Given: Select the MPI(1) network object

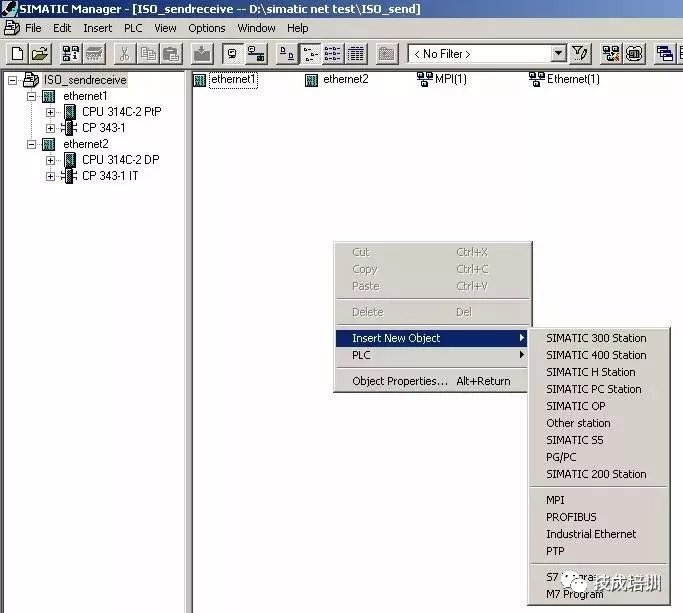Looking at the screenshot, I should (x=442, y=79).
